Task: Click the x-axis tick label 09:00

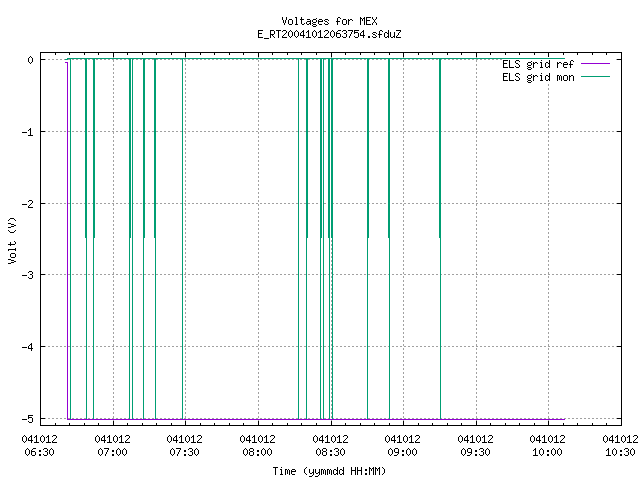Action: (x=402, y=452)
